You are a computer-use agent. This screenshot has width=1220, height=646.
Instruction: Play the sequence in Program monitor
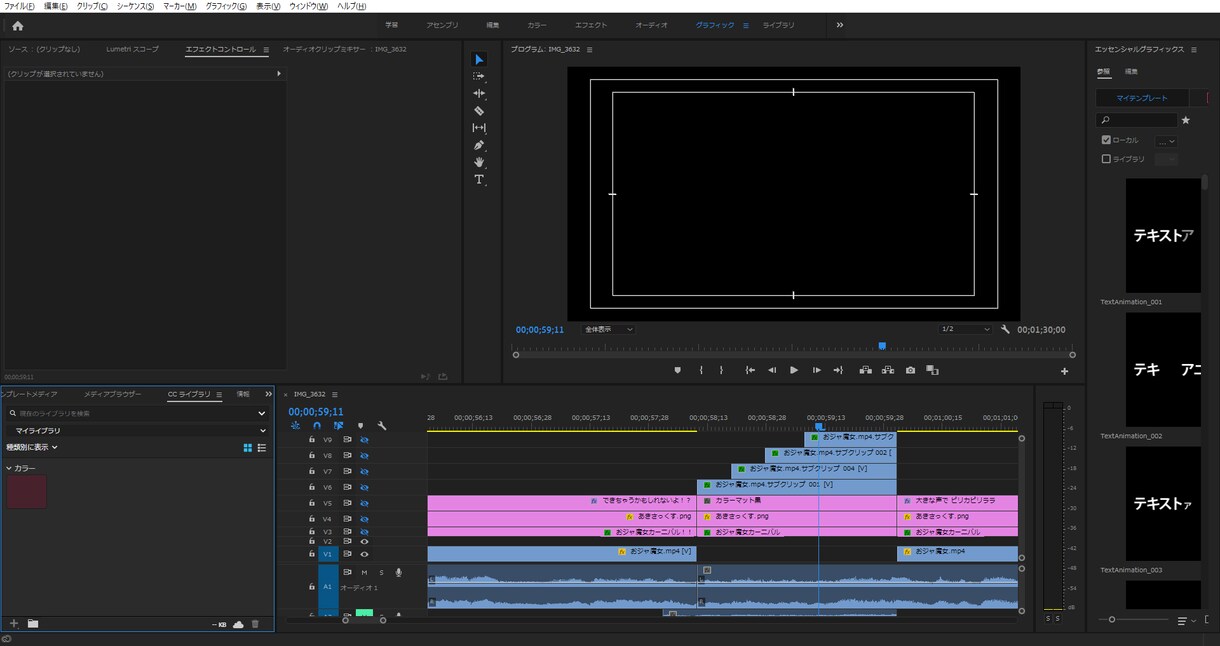tap(794, 370)
